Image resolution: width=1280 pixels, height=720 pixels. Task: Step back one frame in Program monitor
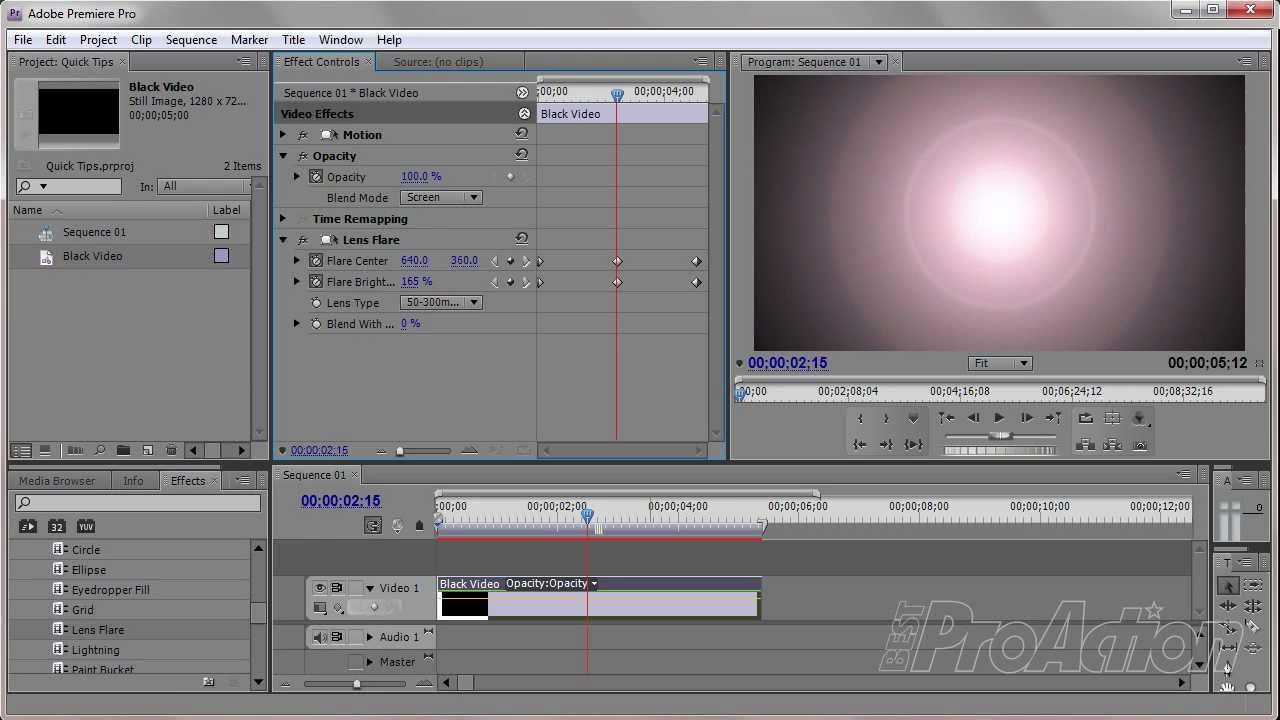click(973, 418)
